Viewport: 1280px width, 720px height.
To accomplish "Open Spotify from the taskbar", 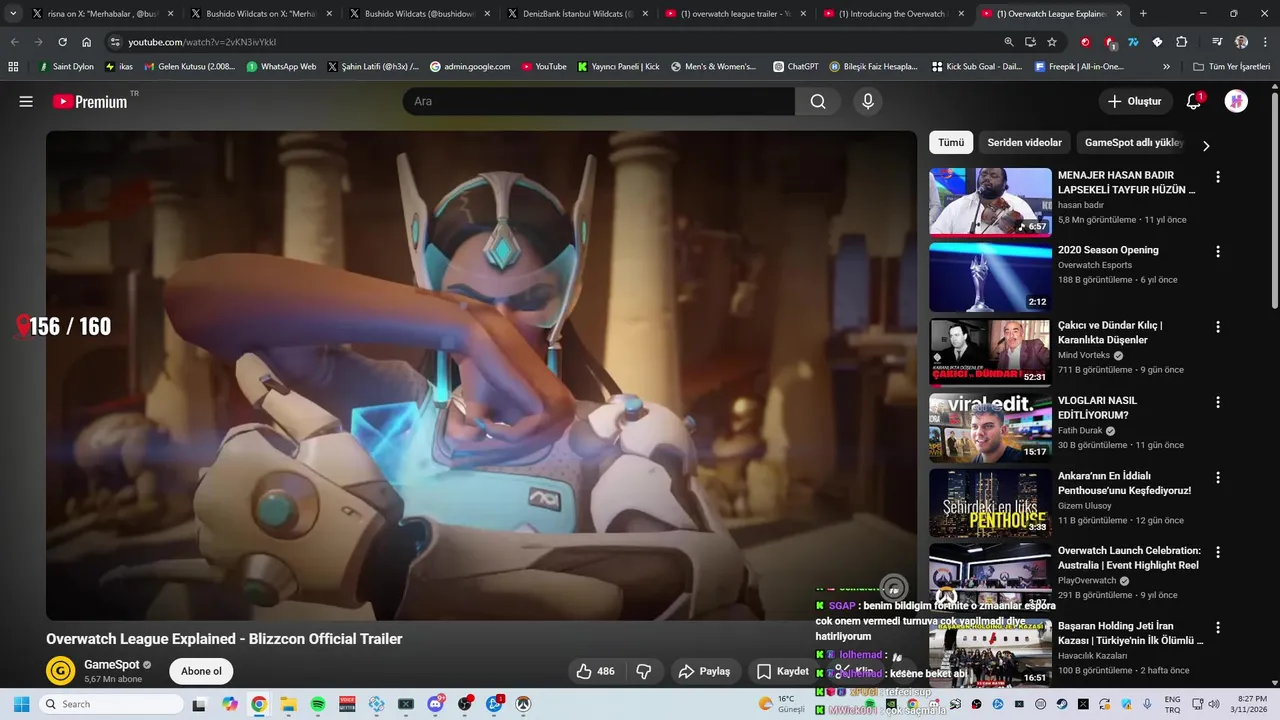I will [318, 704].
